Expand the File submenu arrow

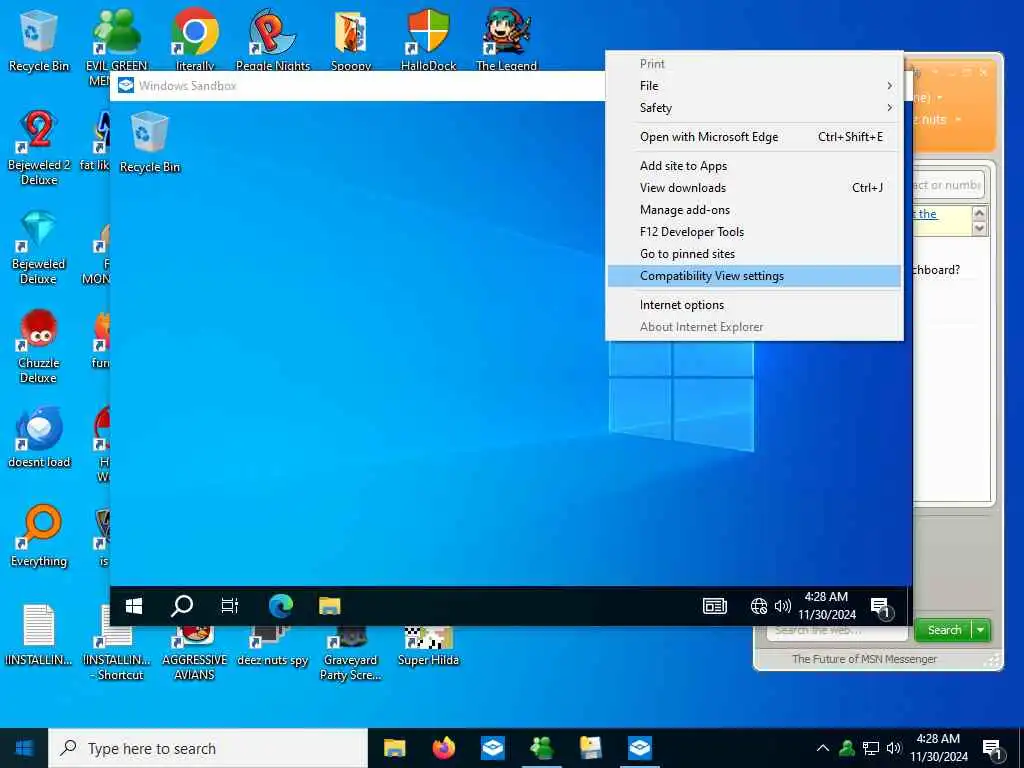click(x=889, y=86)
